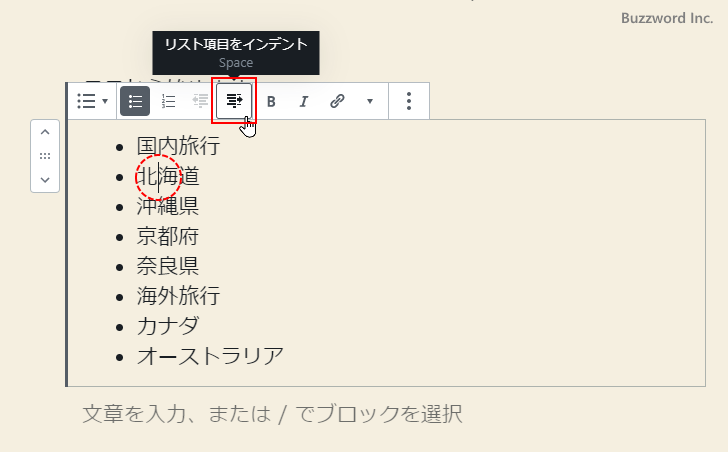
Task: Insert a link with the chain icon
Action: tap(337, 101)
